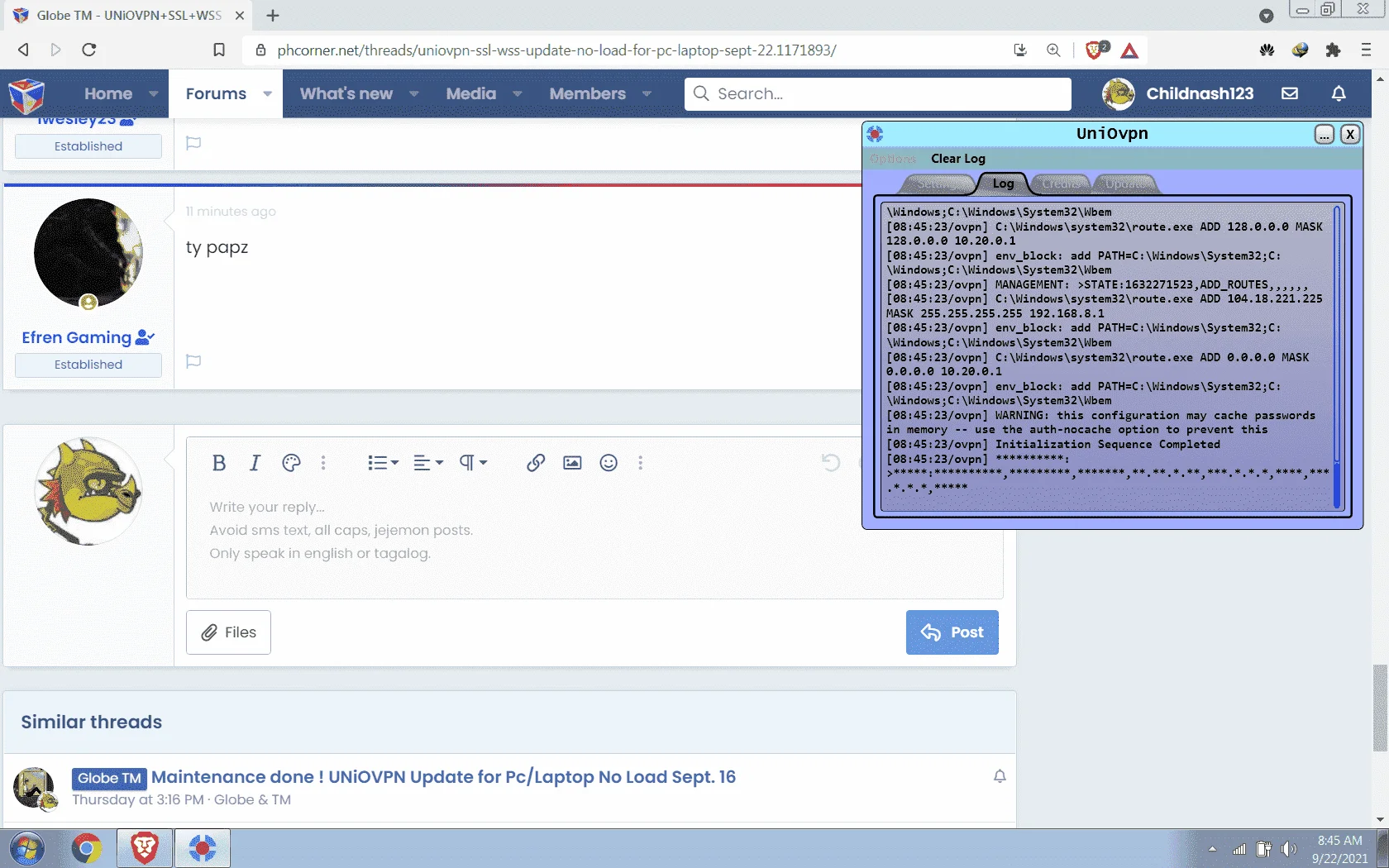Toggle bold text in the reply editor

pos(219,463)
